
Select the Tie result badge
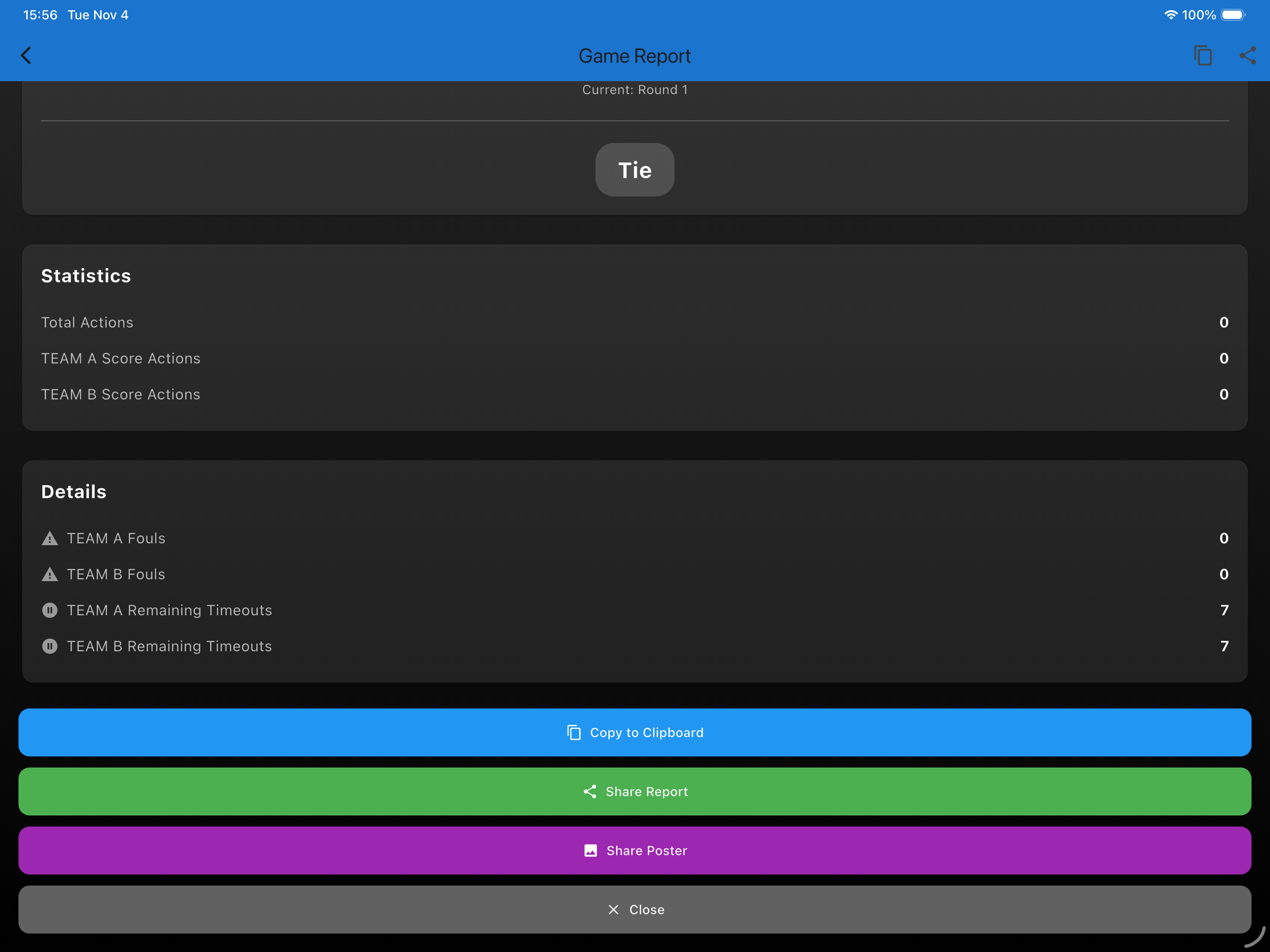point(635,170)
